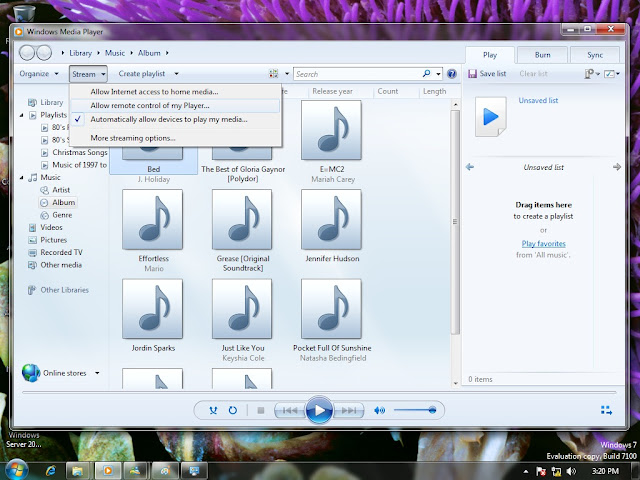Open the Pictures library item
Viewport: 640px width, 480px height.
47,240
